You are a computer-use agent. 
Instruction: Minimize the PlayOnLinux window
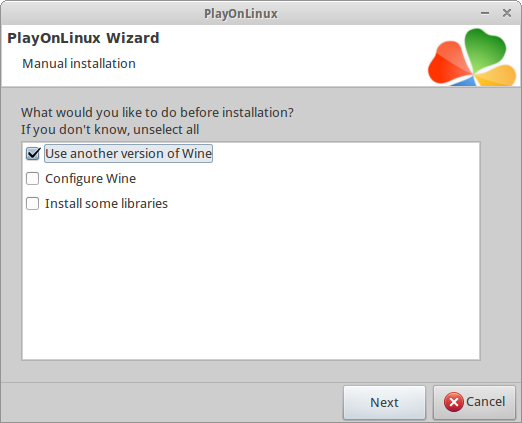click(x=485, y=13)
